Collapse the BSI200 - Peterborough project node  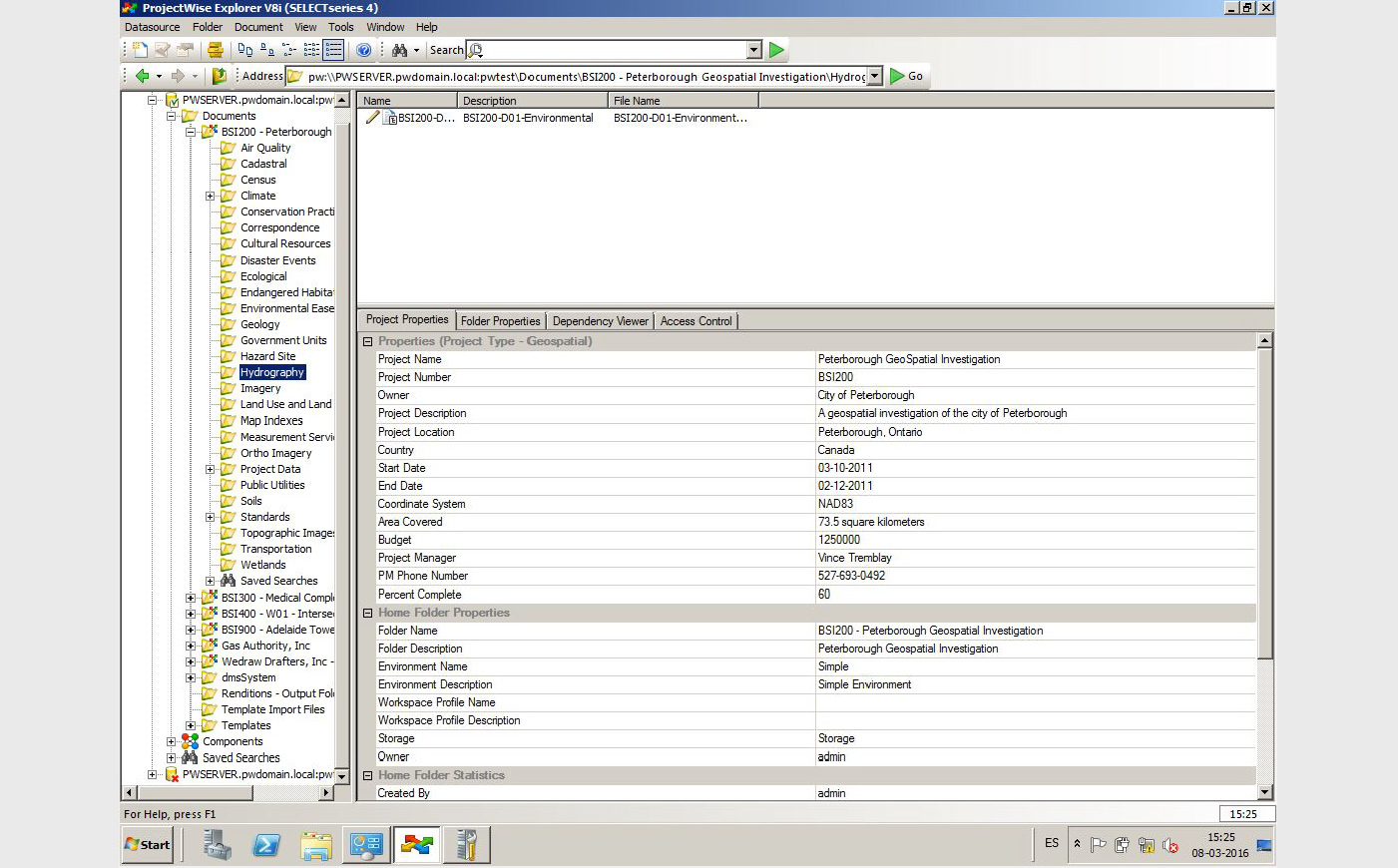(x=191, y=132)
